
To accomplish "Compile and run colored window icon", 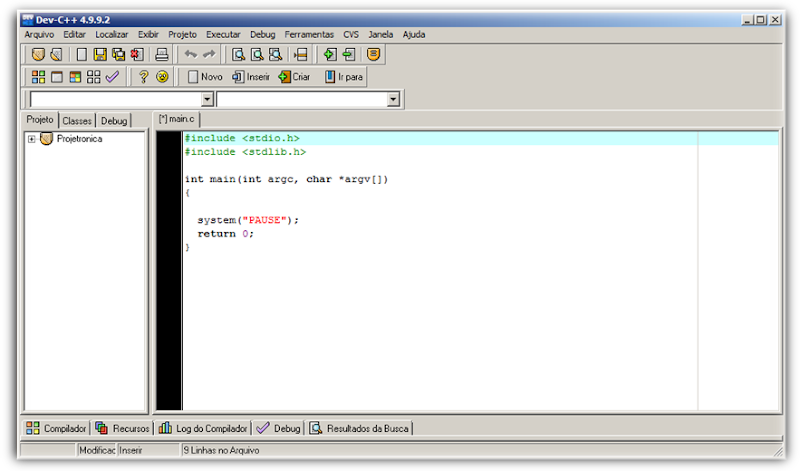I will [75, 77].
